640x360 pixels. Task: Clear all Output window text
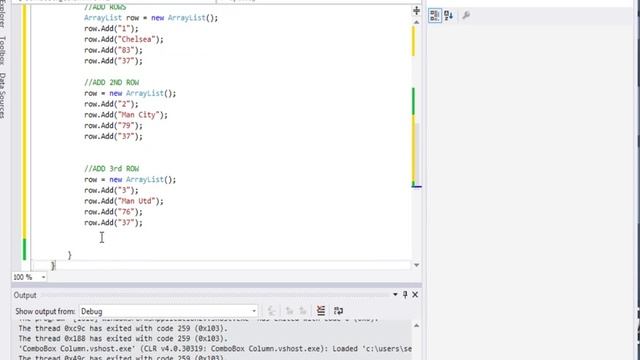321,311
